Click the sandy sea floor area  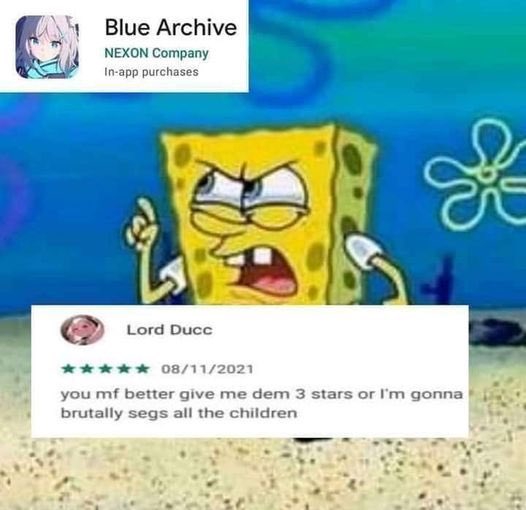[x=263, y=473]
